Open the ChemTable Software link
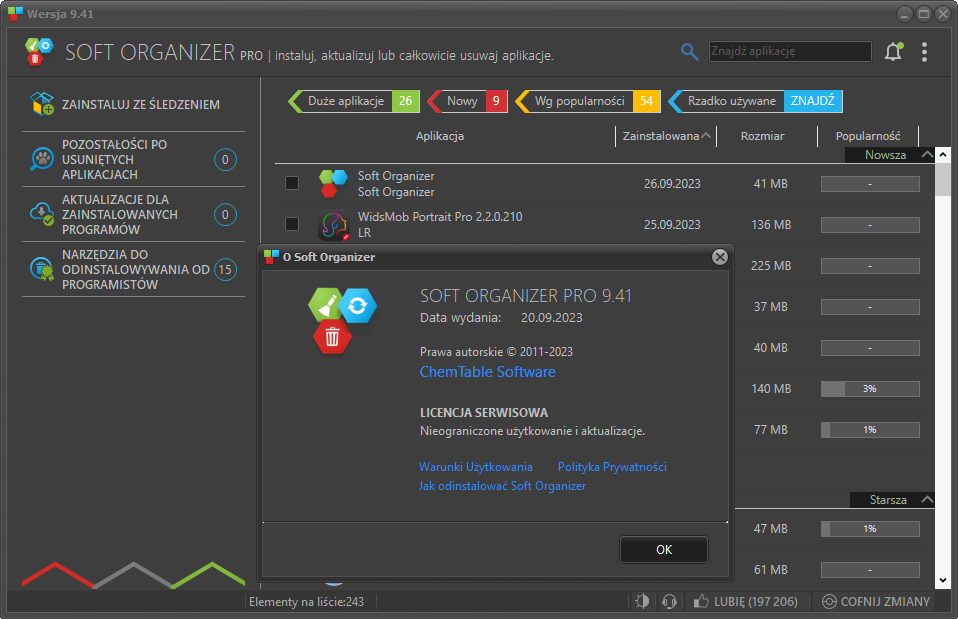 pos(488,372)
